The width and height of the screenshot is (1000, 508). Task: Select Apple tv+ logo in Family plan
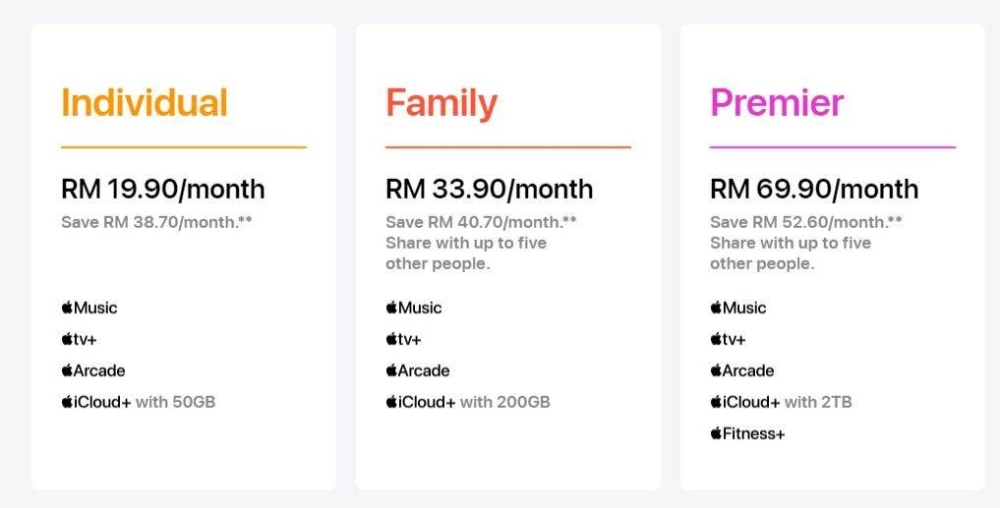point(404,339)
